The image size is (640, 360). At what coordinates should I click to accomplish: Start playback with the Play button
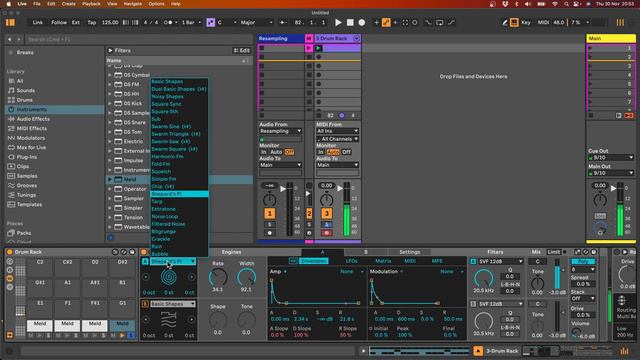[x=338, y=22]
